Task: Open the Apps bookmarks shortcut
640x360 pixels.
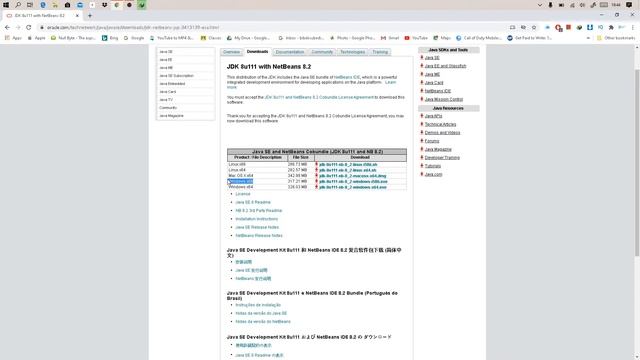Action: point(13,38)
